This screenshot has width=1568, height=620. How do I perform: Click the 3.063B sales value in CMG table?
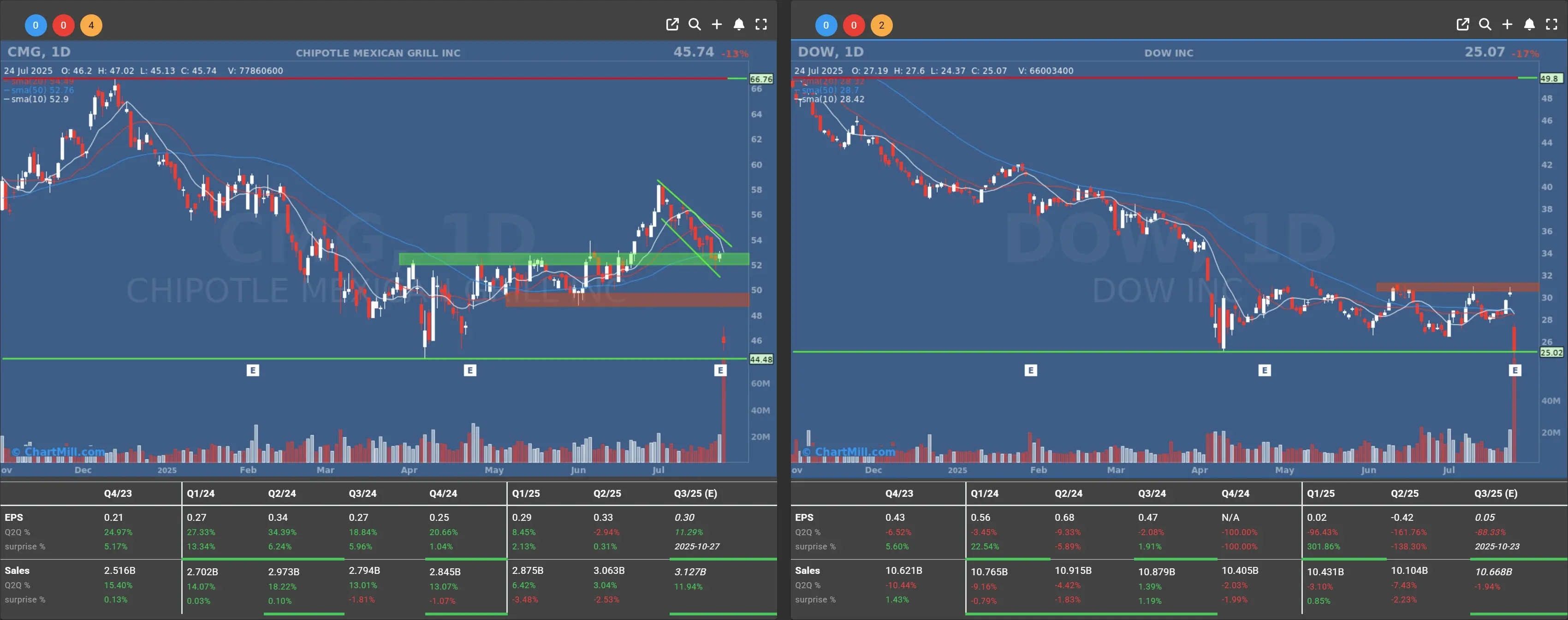pyautogui.click(x=609, y=571)
